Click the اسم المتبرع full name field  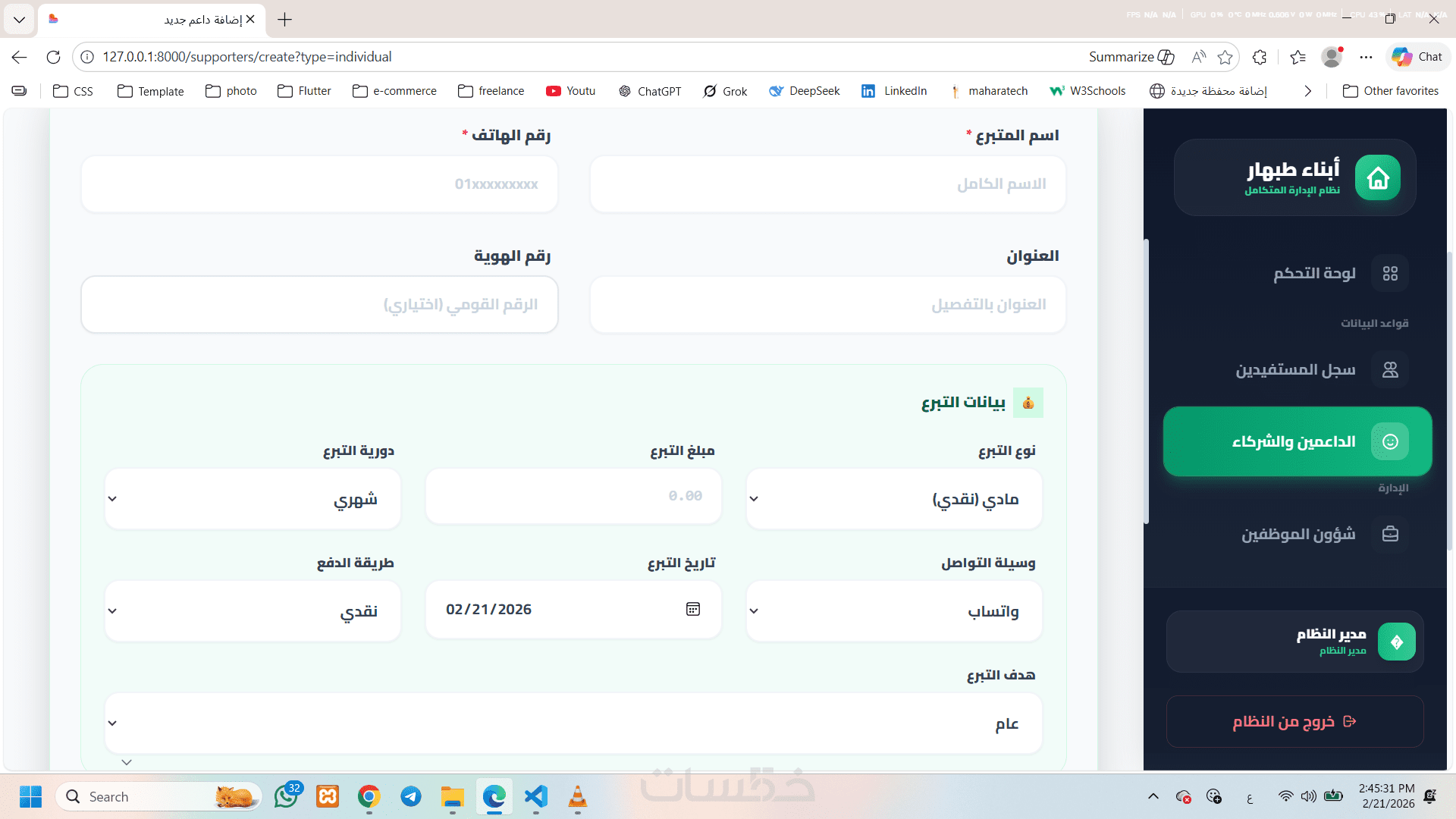pos(827,184)
